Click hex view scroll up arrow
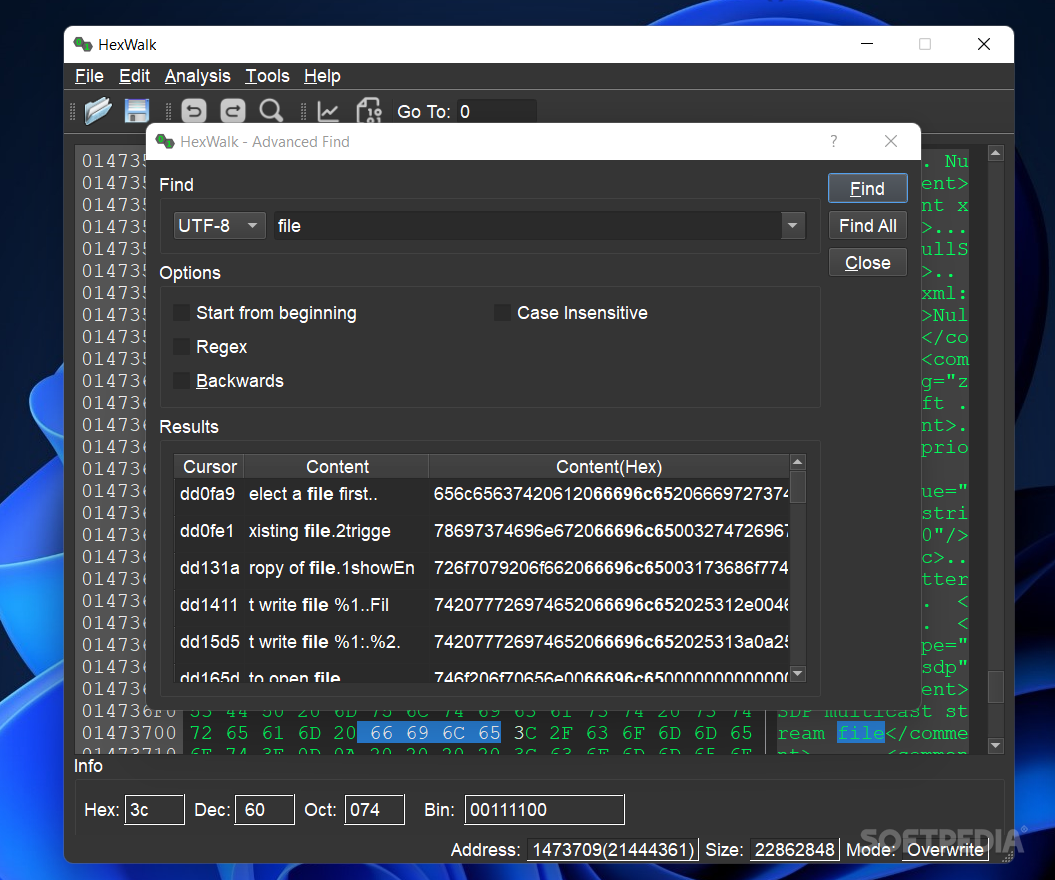Screen dimensions: 1055x880 [x=995, y=153]
